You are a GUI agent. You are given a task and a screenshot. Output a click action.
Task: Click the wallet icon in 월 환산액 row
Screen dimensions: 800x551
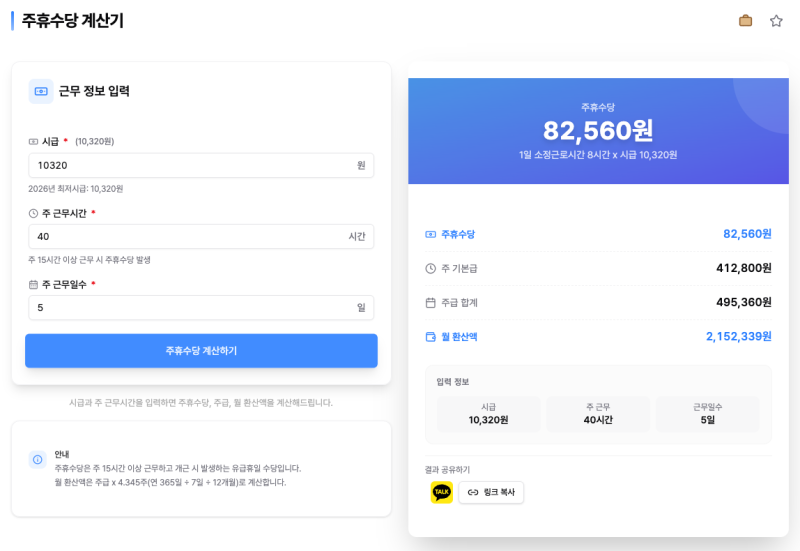pos(431,337)
